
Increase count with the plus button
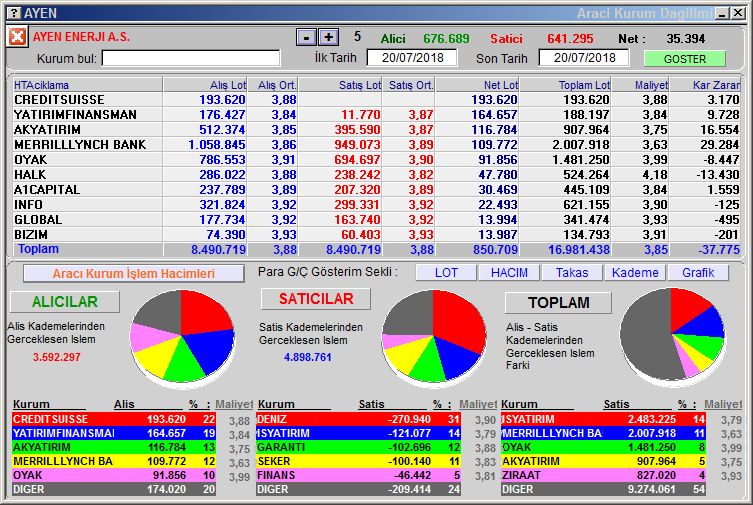click(x=328, y=37)
